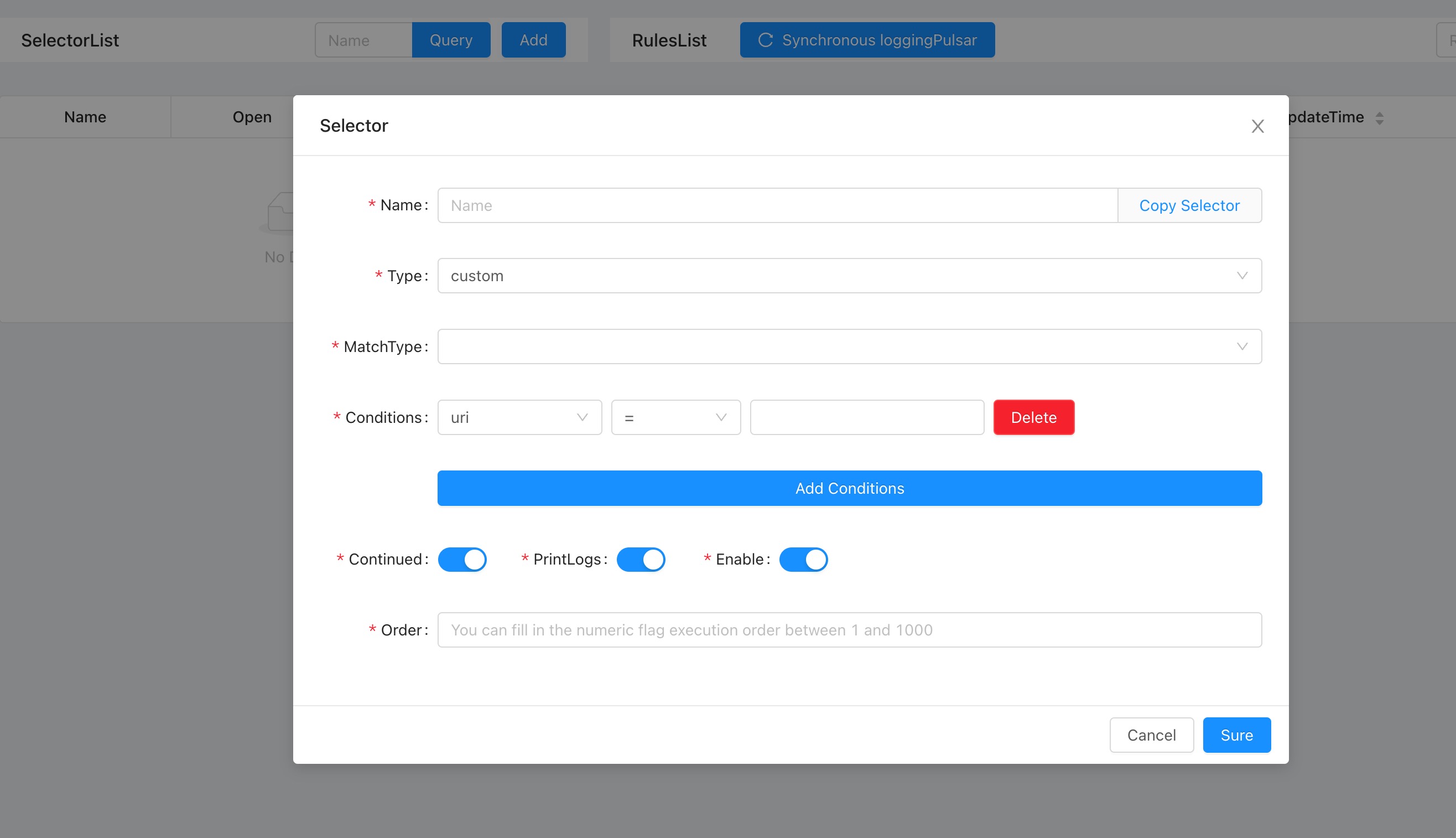Click the MatchType dropdown chevron arrow
The image size is (1456, 838).
tap(1241, 346)
